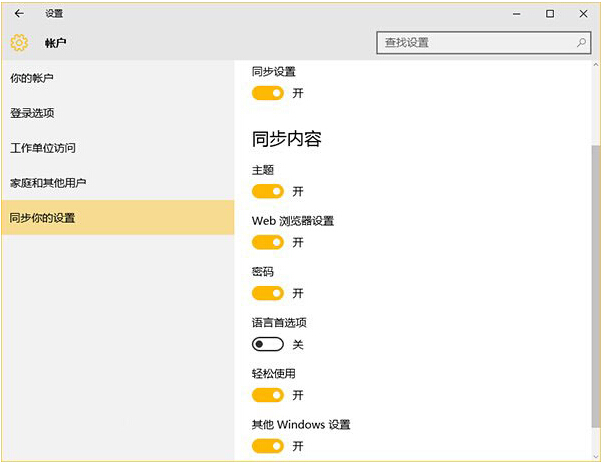This screenshot has width=604, height=466.
Task: Click the 查找设置 search field
Action: pyautogui.click(x=475, y=43)
